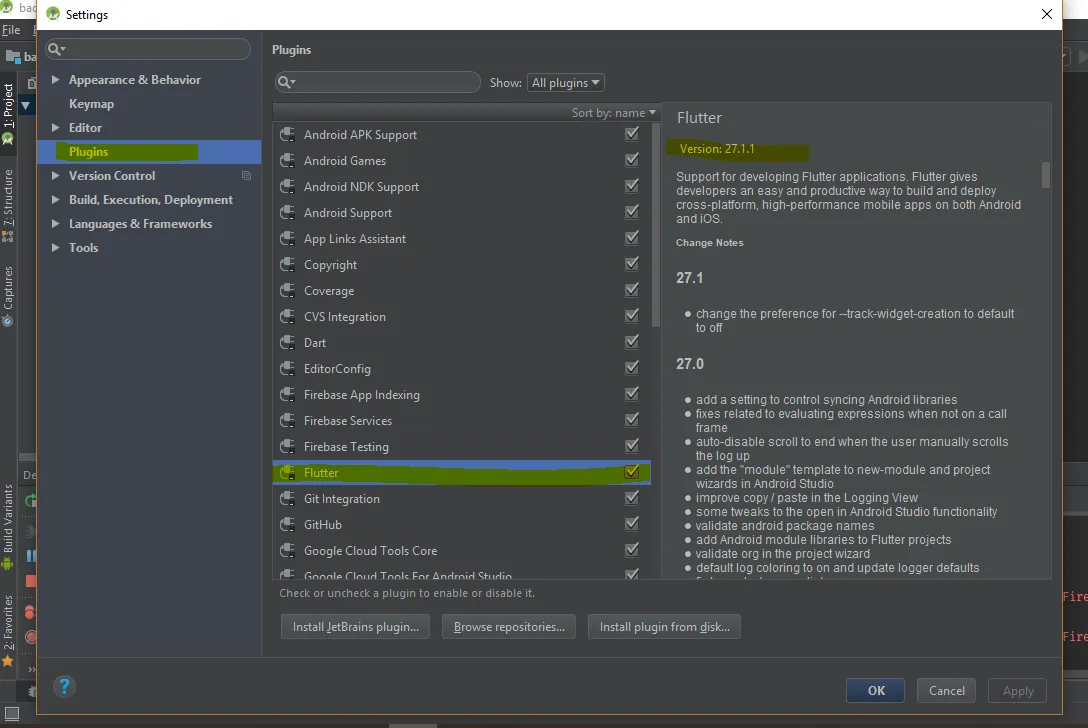This screenshot has width=1088, height=728.
Task: Close the Settings dialog
Action: [x=1046, y=14]
